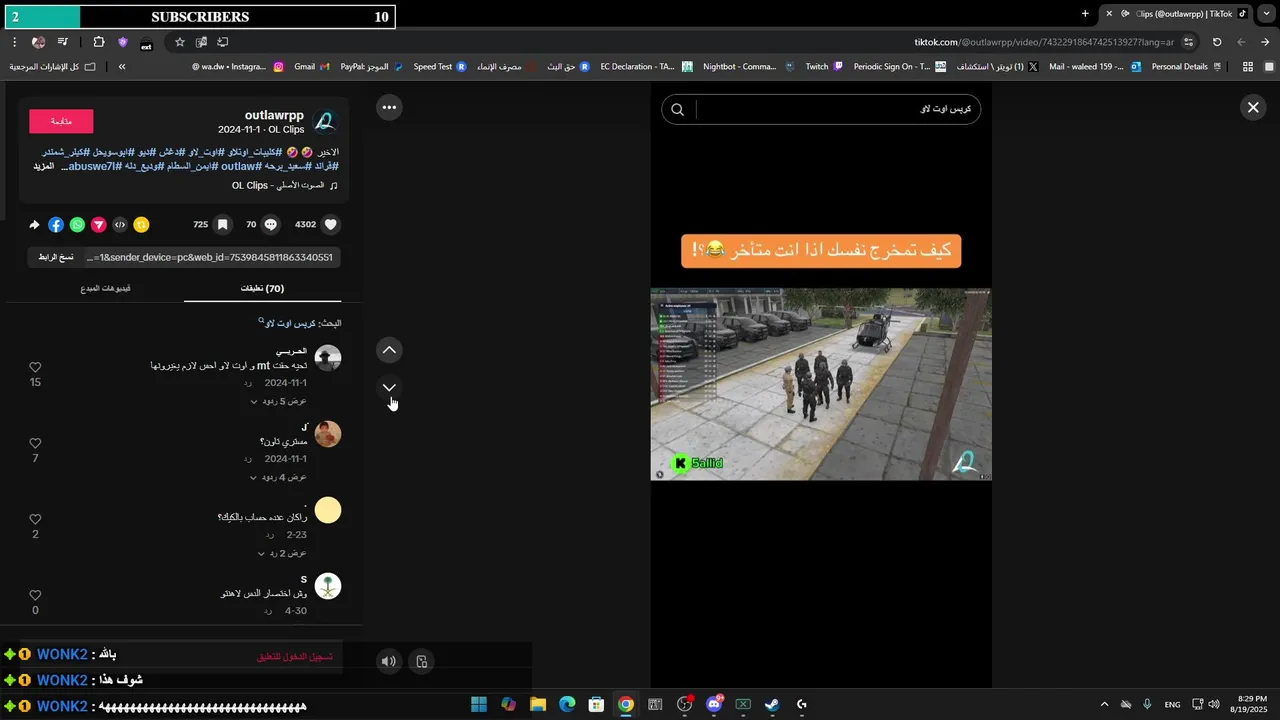Go to next video with down arrow
The width and height of the screenshot is (1280, 720).
[x=389, y=387]
